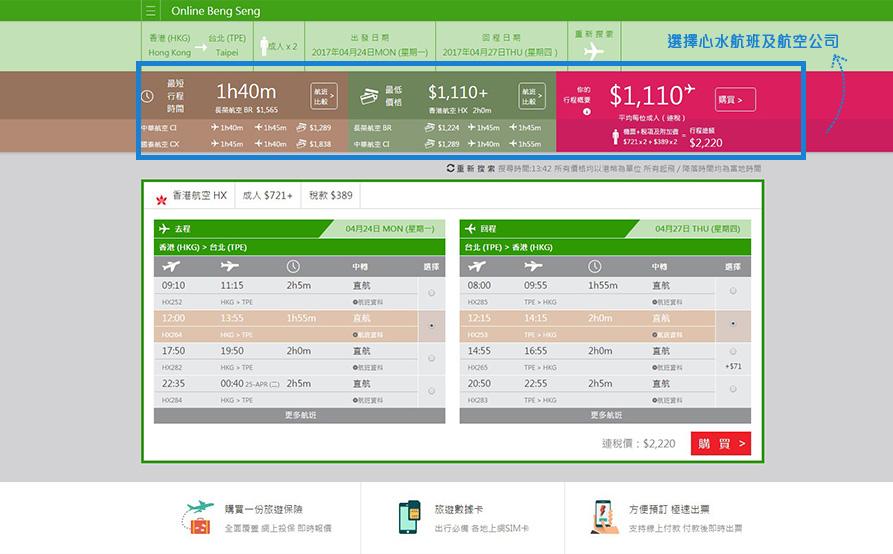Click the travel data SIM card phone icon
This screenshot has height=554, width=893.
(409, 517)
